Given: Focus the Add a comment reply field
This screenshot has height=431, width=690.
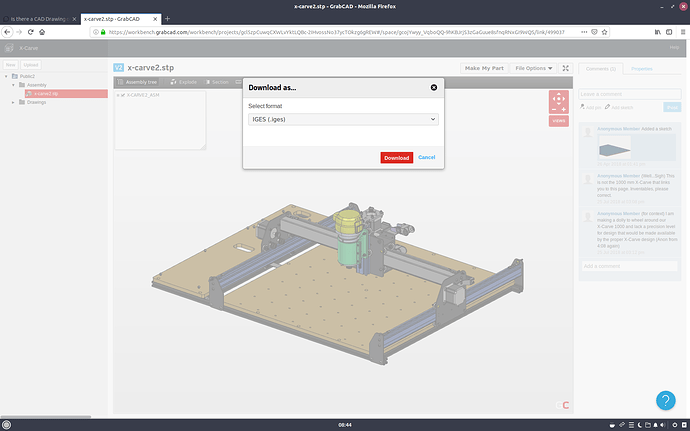Looking at the screenshot, I should click(630, 266).
